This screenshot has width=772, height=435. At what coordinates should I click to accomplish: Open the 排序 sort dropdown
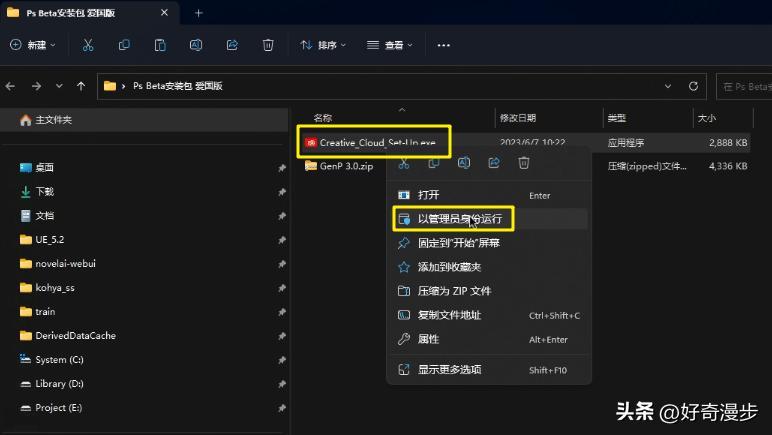[x=323, y=45]
